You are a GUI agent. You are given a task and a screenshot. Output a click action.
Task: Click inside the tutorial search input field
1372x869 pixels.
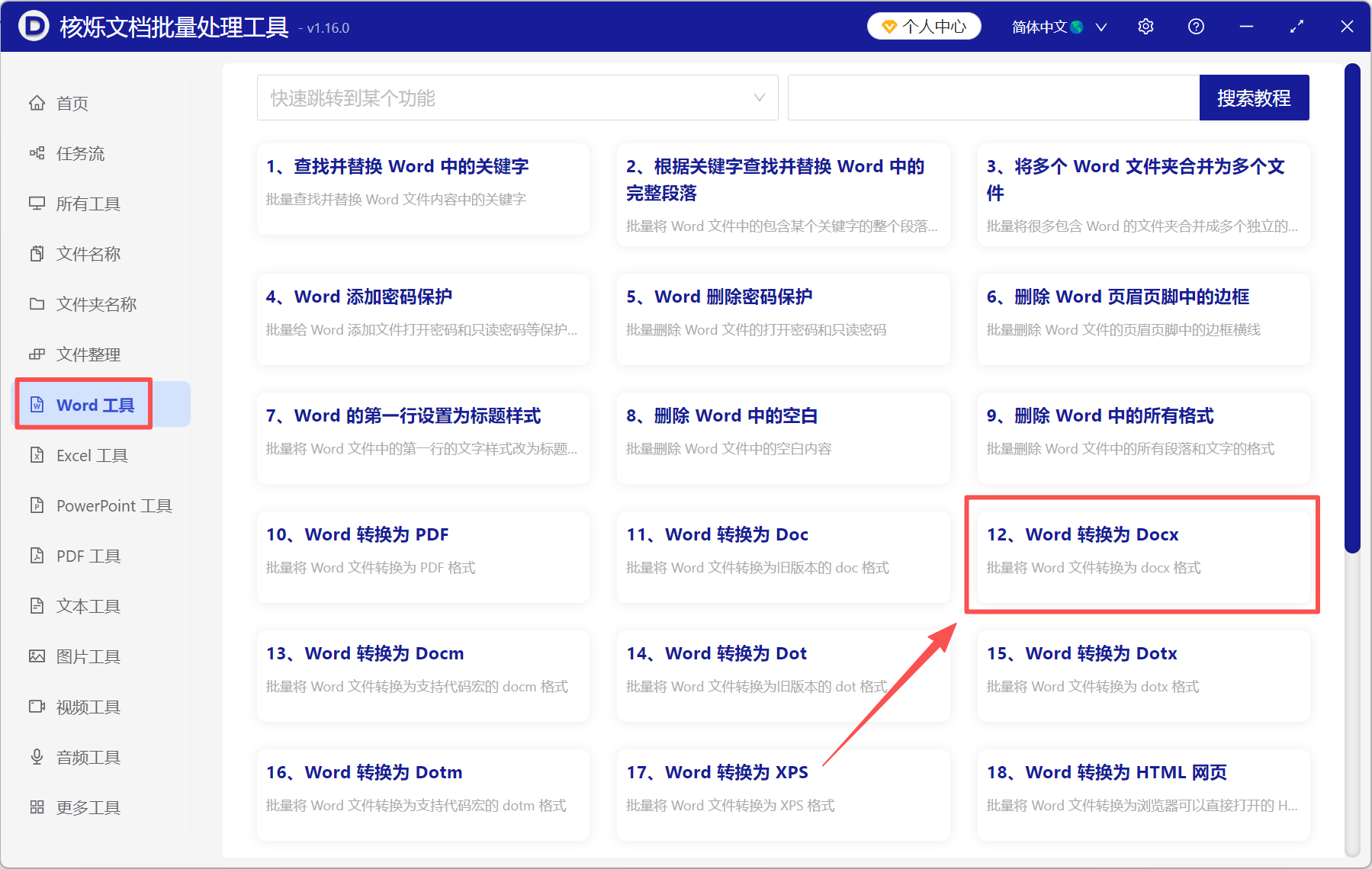click(991, 98)
